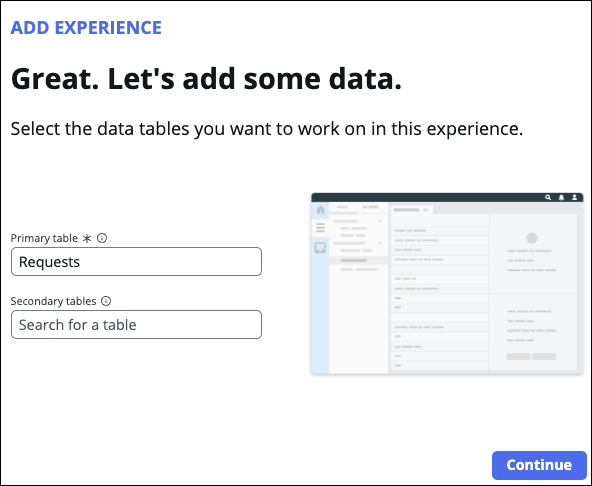The height and width of the screenshot is (486, 592).
Task: Click the home icon in the preview illustration
Action: (321, 210)
